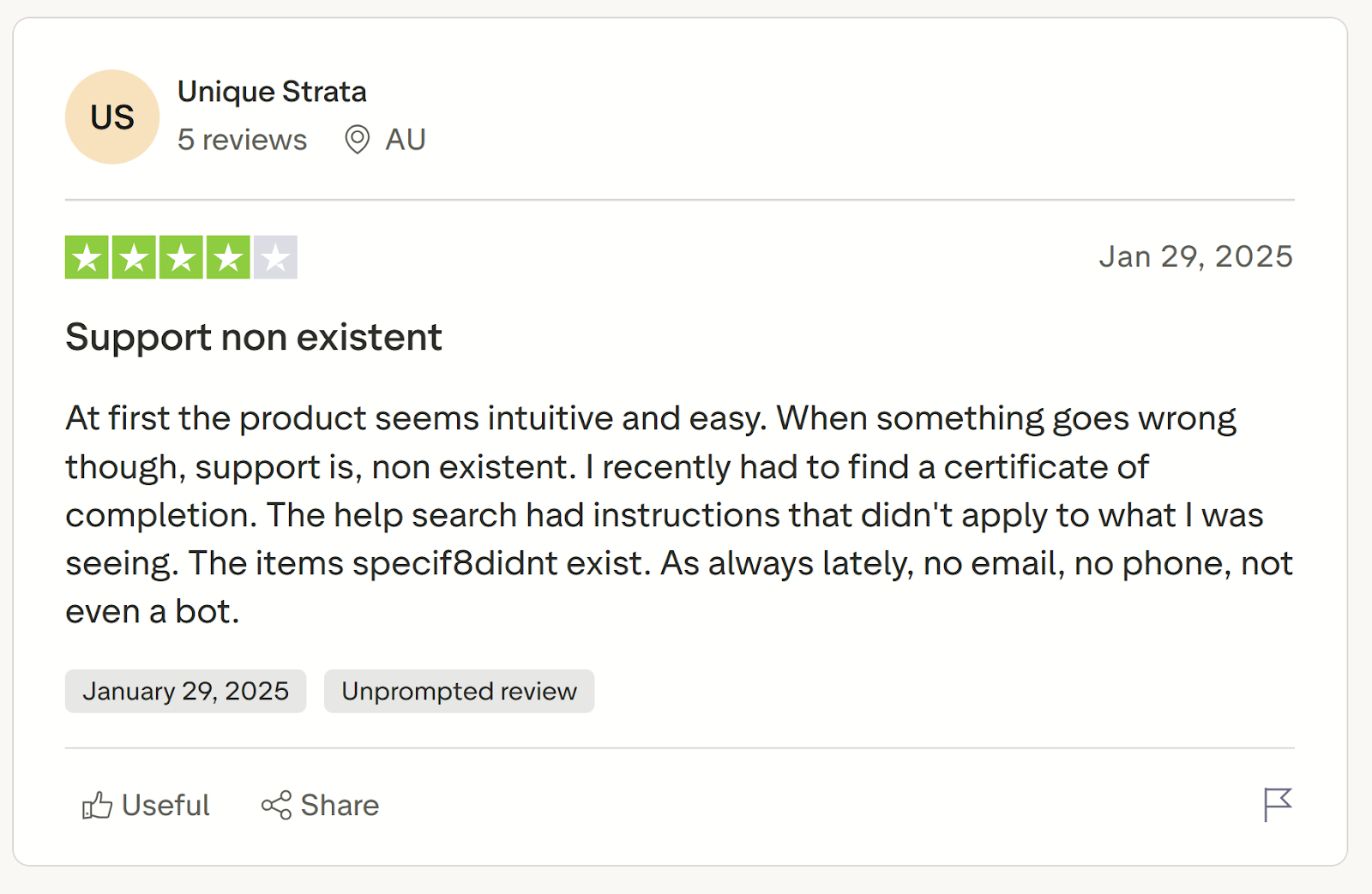Click the first green rating star

point(87,257)
